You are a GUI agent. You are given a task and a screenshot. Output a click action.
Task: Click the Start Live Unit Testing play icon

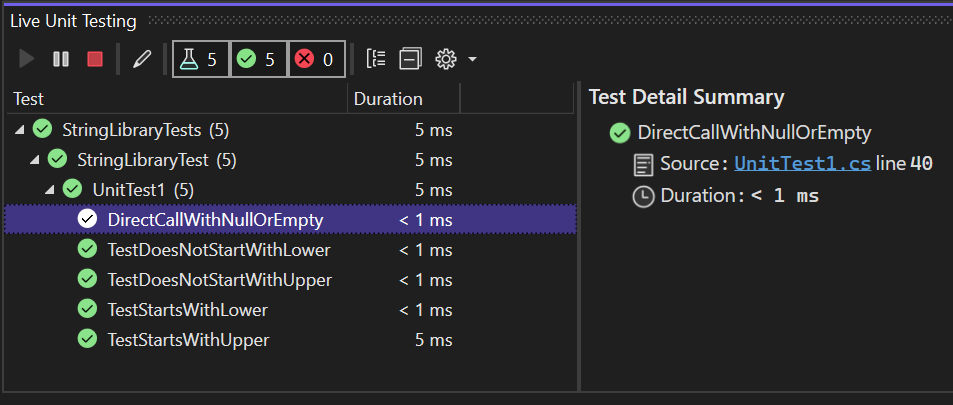point(27,59)
